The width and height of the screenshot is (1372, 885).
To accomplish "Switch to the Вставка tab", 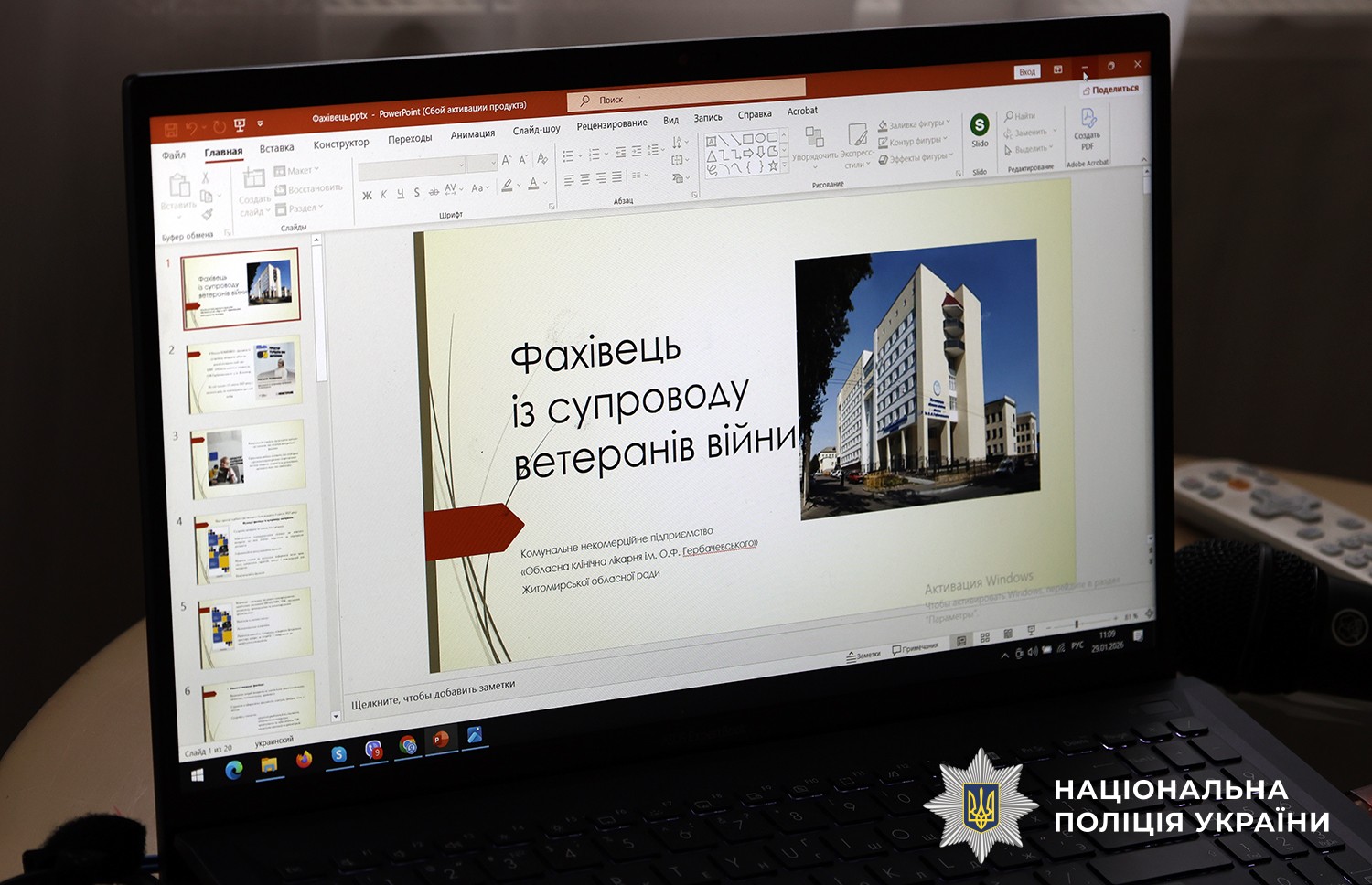I will (276, 148).
